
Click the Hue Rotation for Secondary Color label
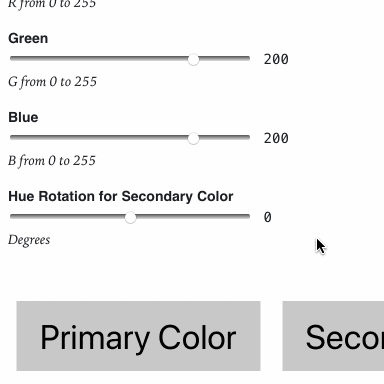click(x=121, y=196)
